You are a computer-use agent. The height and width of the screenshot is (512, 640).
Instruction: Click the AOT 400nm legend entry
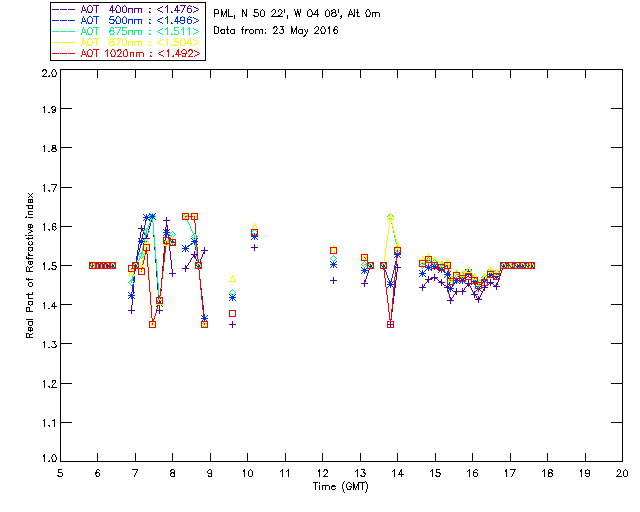[x=126, y=9]
